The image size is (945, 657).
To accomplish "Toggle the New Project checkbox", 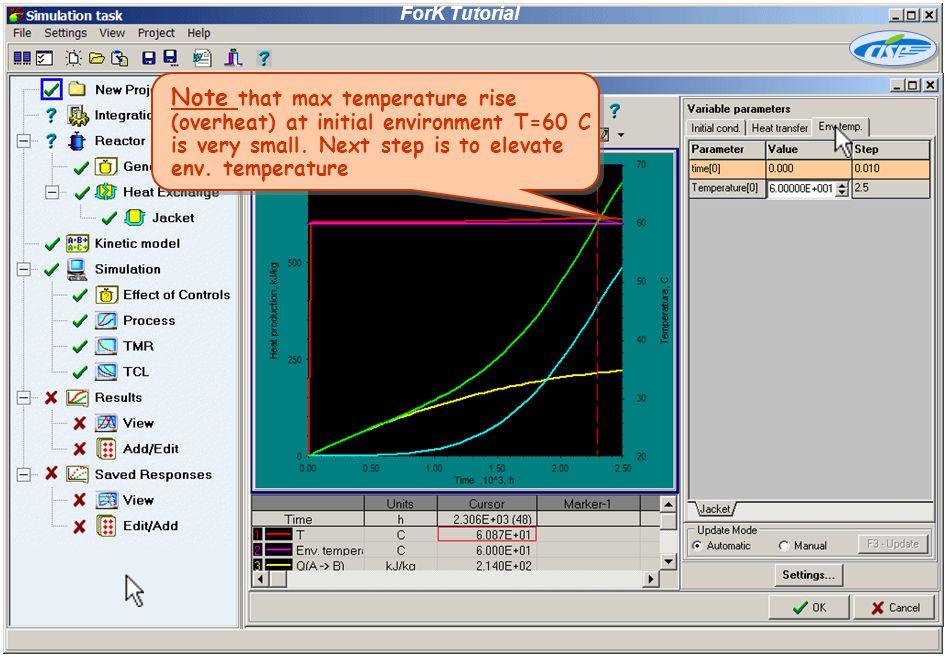I will coord(51,90).
